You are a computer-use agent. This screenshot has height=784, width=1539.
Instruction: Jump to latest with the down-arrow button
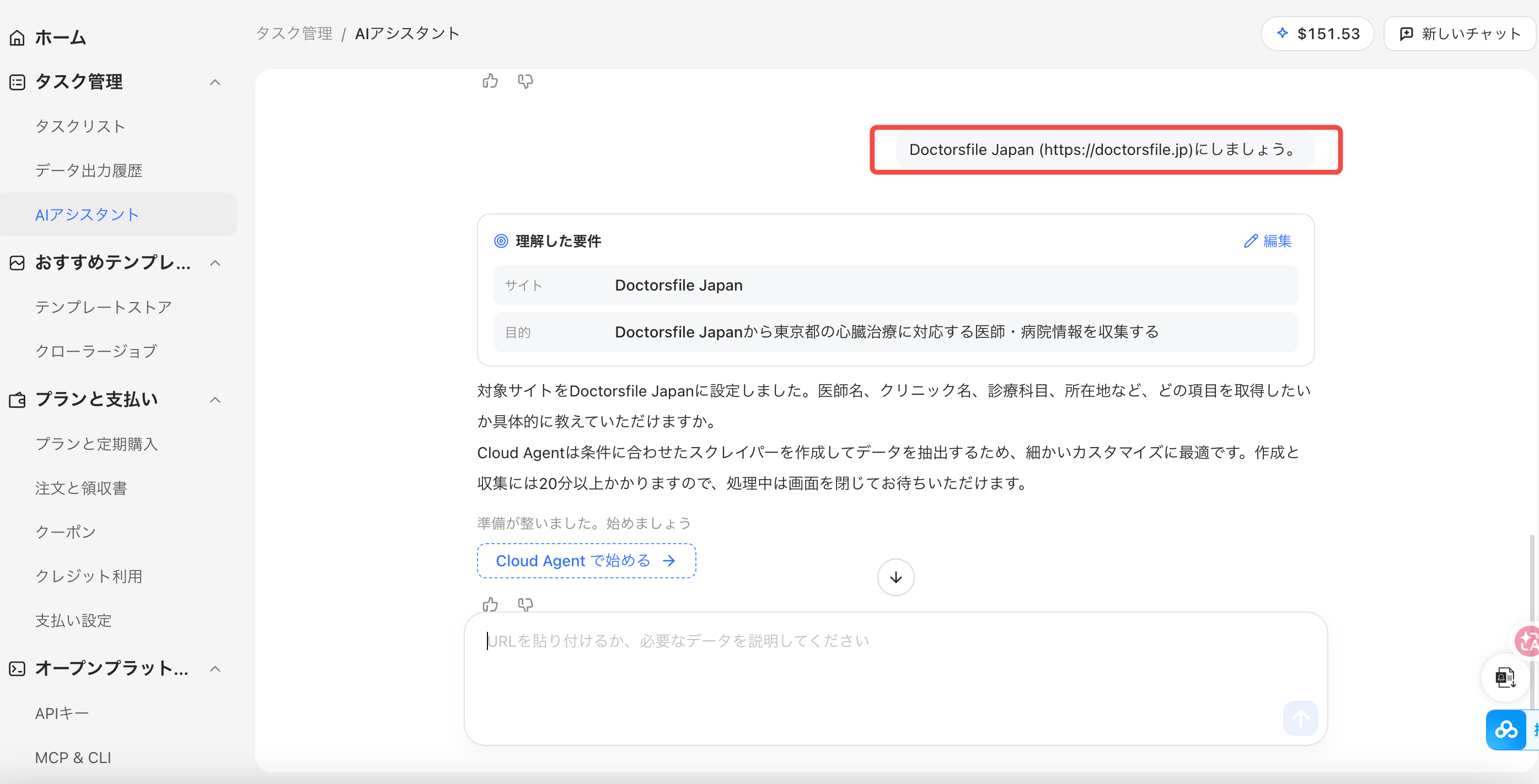click(x=895, y=577)
